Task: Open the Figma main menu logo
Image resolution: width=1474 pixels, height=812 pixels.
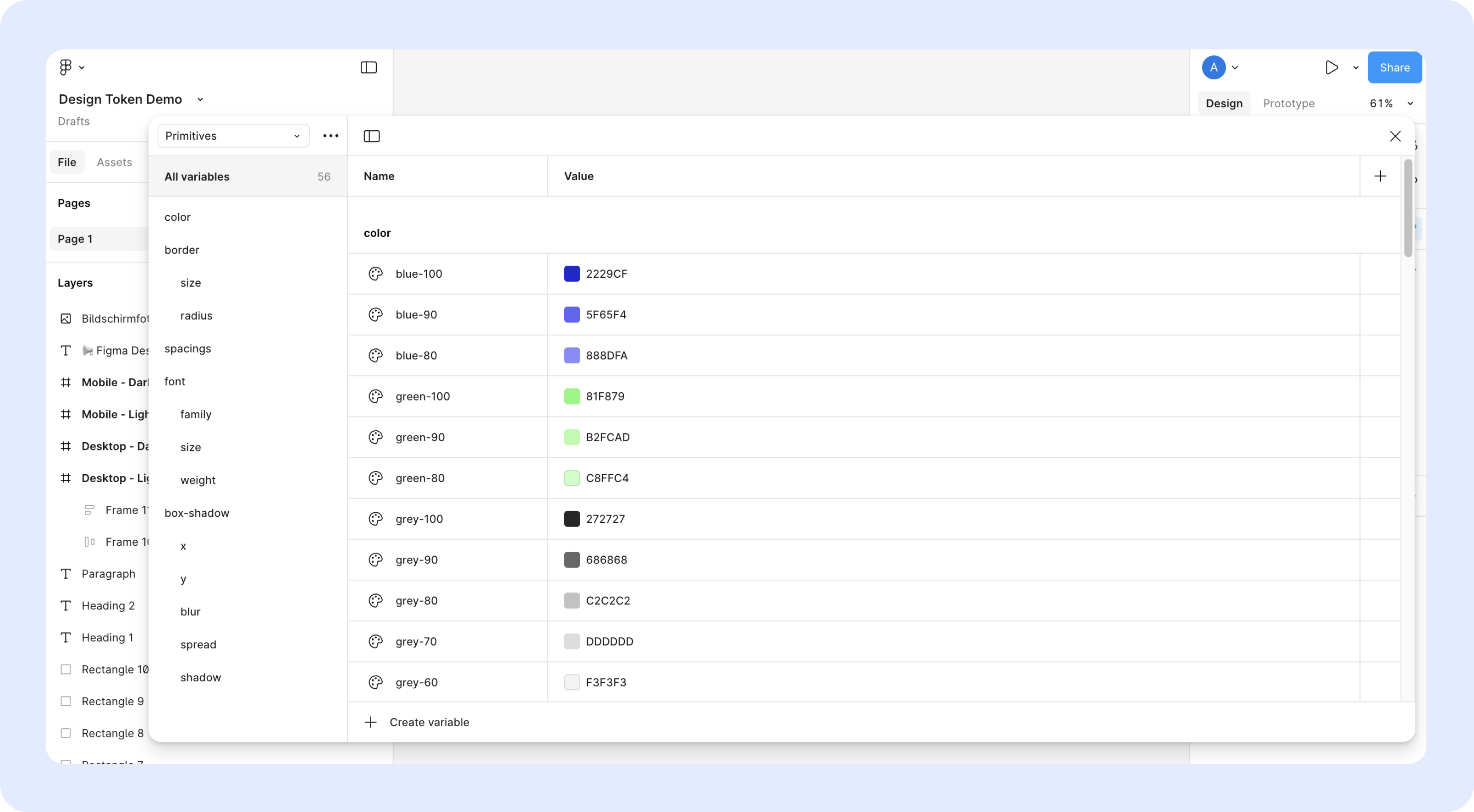Action: [x=66, y=67]
